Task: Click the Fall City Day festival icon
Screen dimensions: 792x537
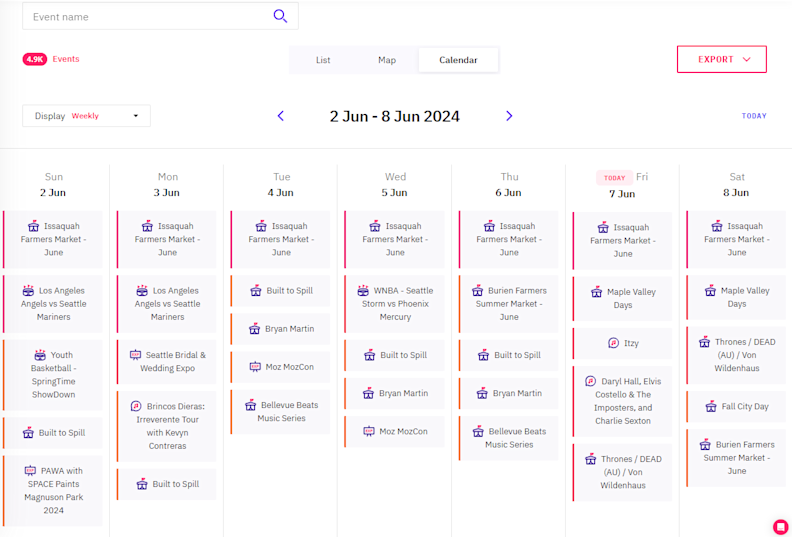Action: (x=711, y=407)
